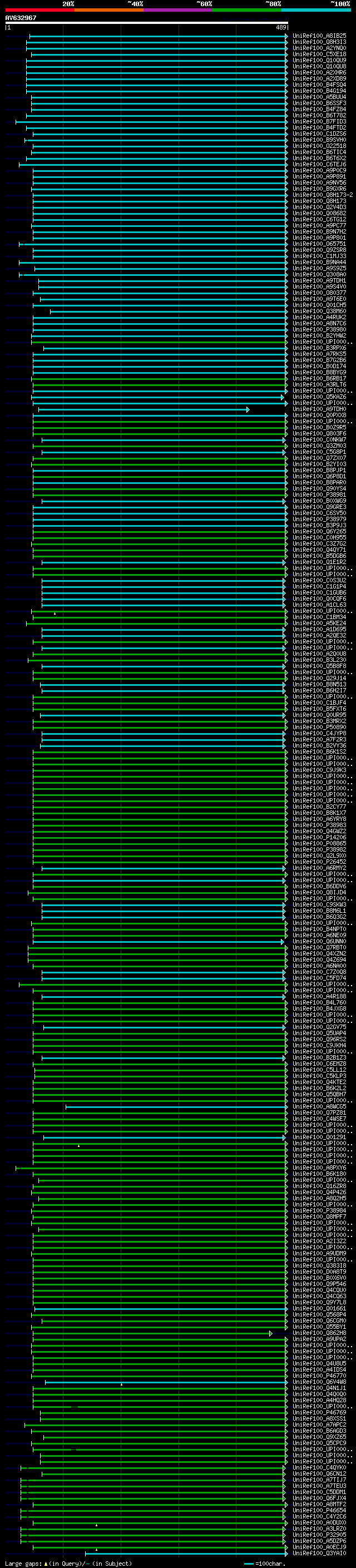The height and width of the screenshot is (1568, 356).
Task: Open hit UniRef100_Q10QU9
Action: pos(319,60)
